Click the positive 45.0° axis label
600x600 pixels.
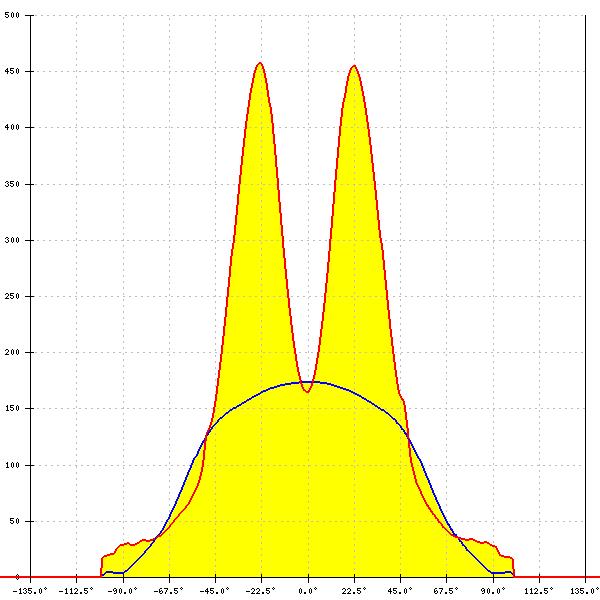401,591
